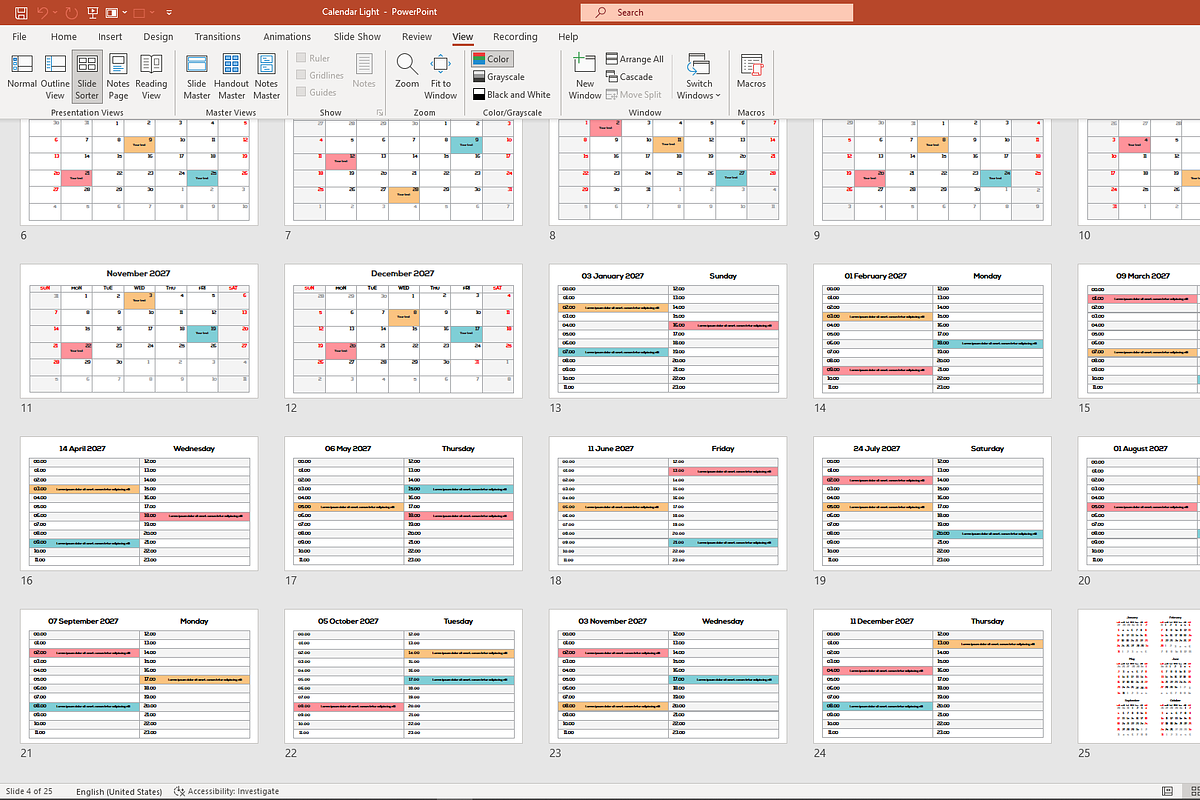Open the Macros dialog

point(751,71)
